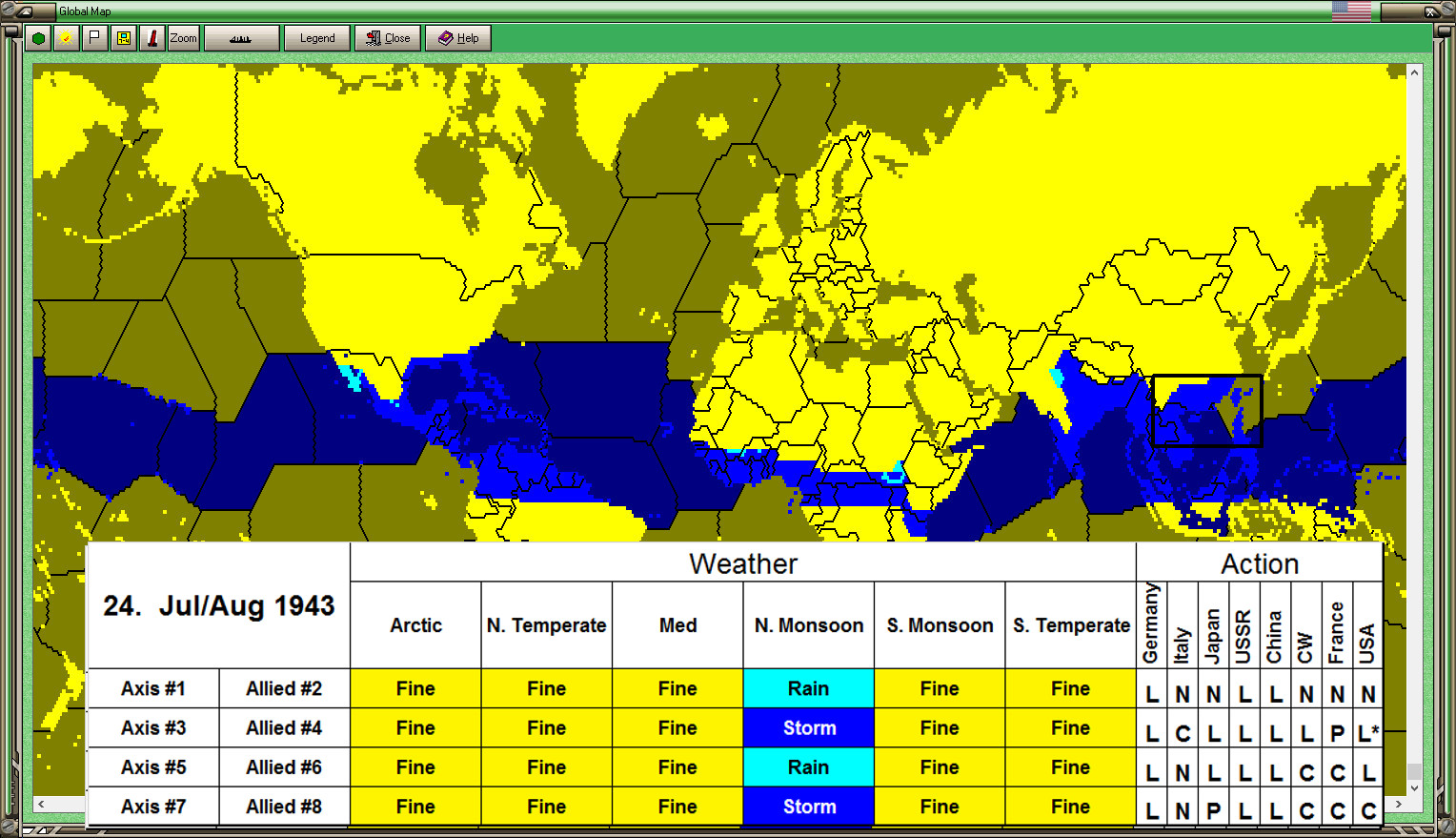Viewport: 1456px width, 838px height.
Task: Open the turn calendar icon on the toolbar
Action: [123, 38]
